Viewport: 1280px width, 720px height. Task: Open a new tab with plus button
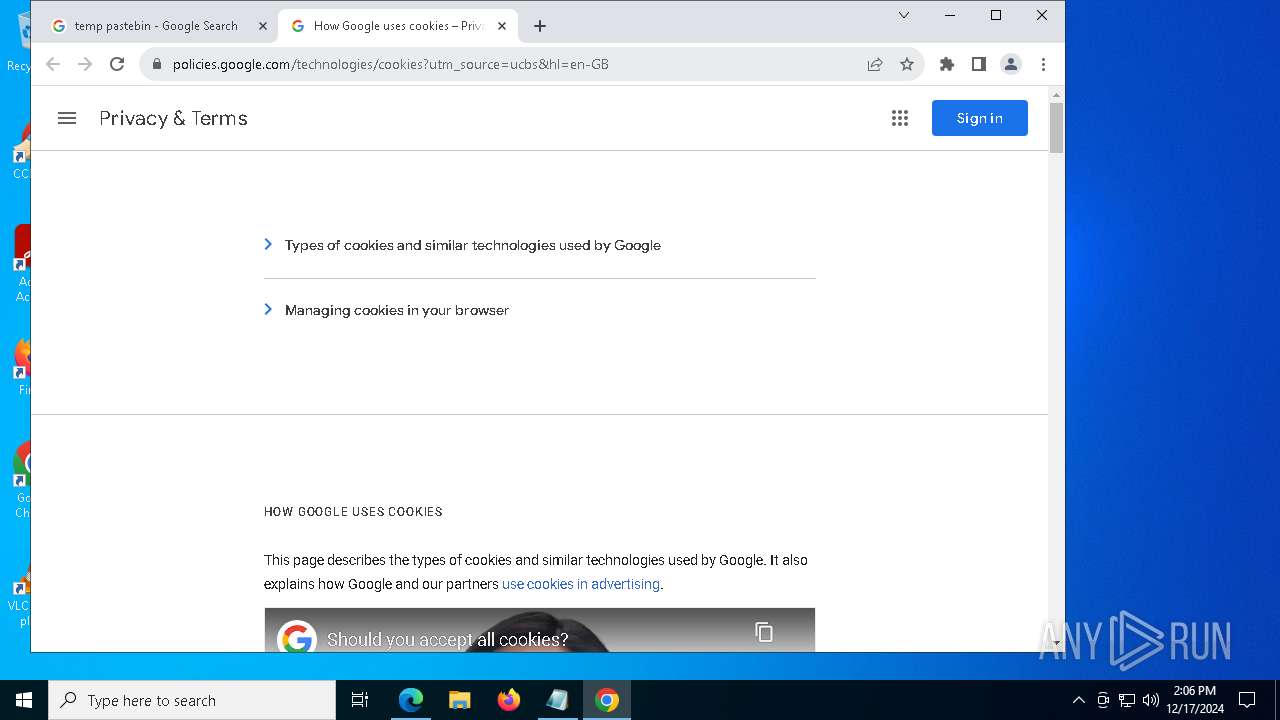pyautogui.click(x=540, y=26)
